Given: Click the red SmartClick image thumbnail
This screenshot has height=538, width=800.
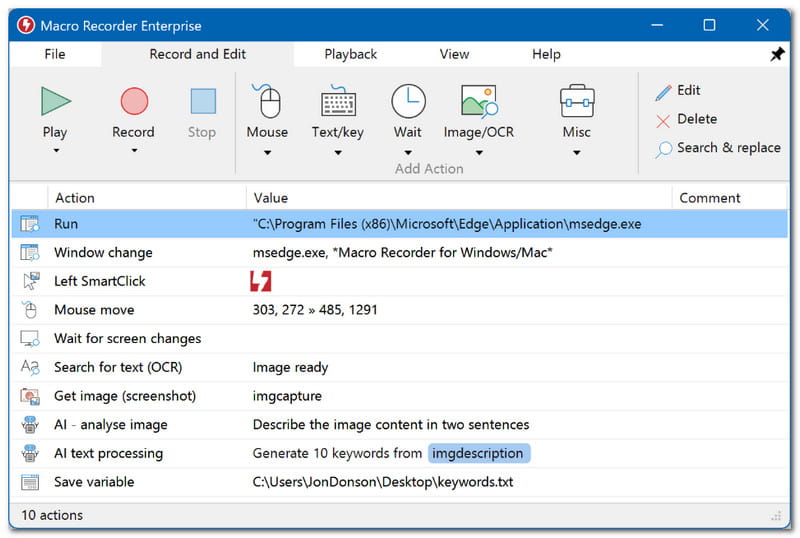Looking at the screenshot, I should pyautogui.click(x=261, y=281).
